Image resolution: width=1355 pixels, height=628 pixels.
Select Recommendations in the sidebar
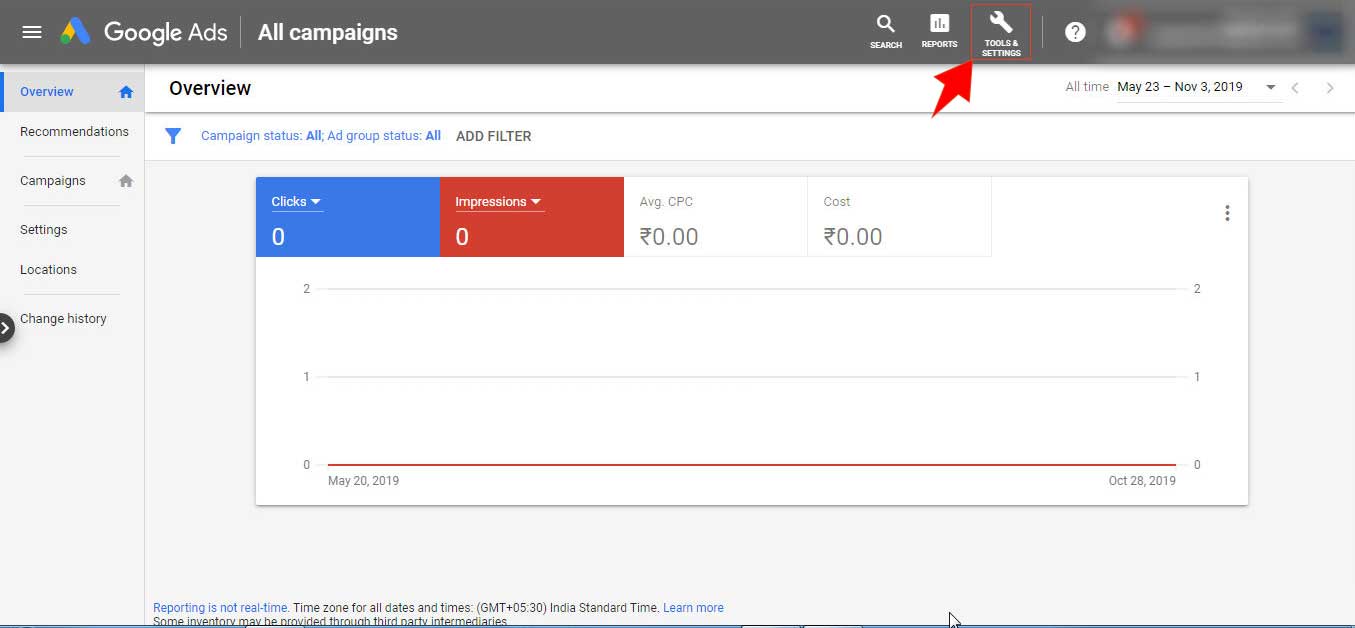click(74, 132)
